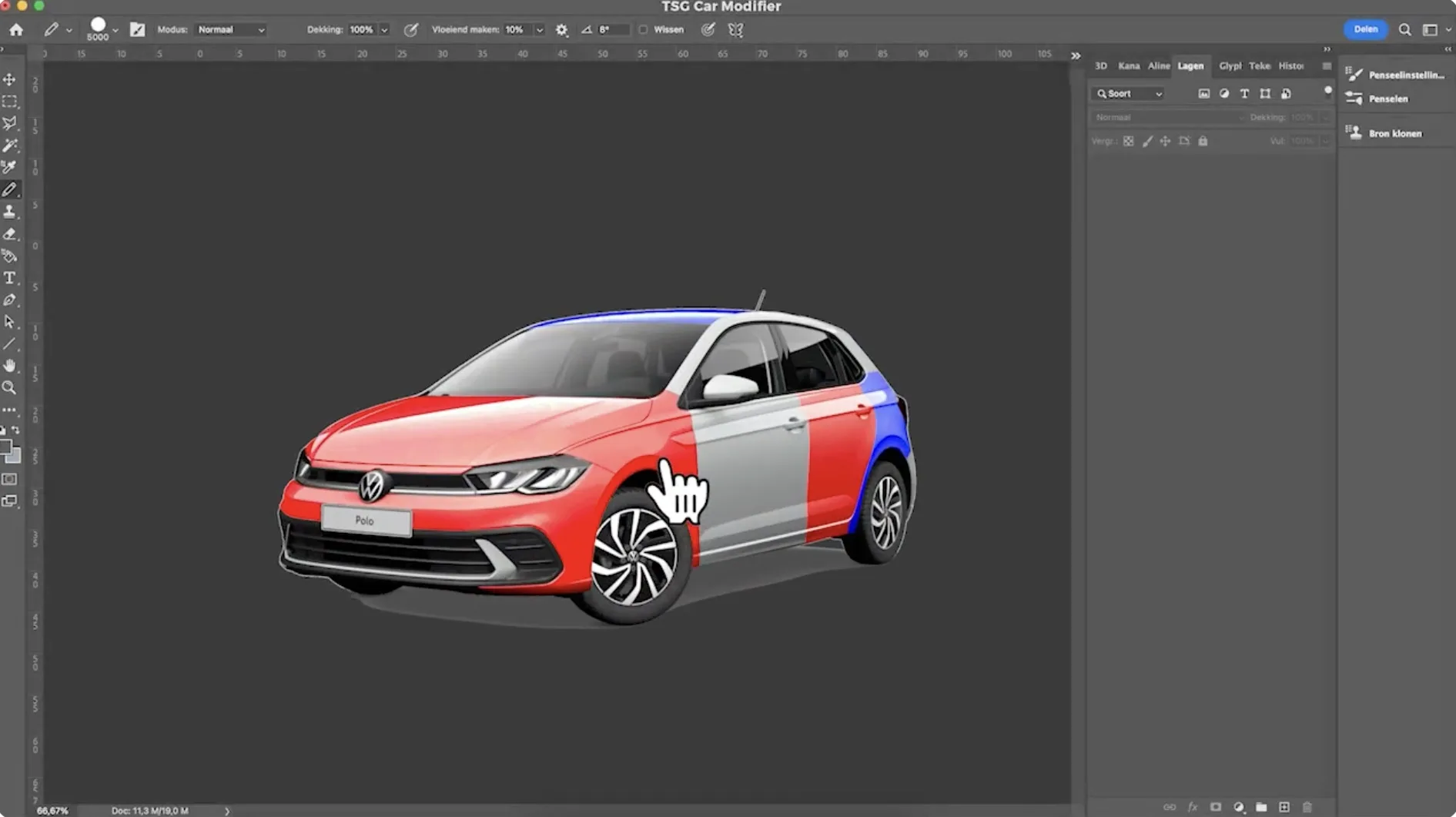Open symmetry paint butterfly options
Image resolution: width=1456 pixels, height=817 pixels.
point(736,30)
